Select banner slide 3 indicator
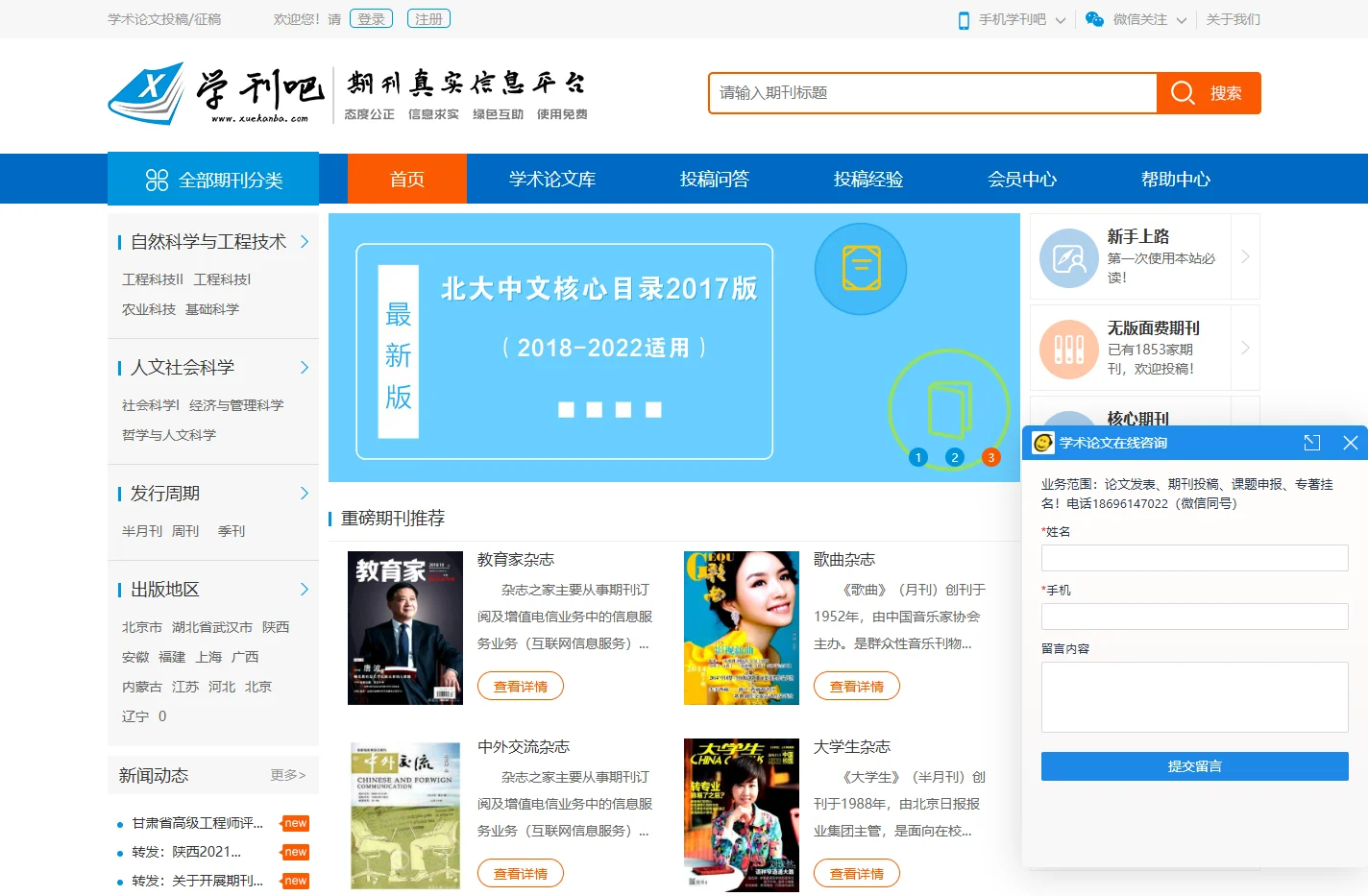The image size is (1368, 896). coord(991,457)
